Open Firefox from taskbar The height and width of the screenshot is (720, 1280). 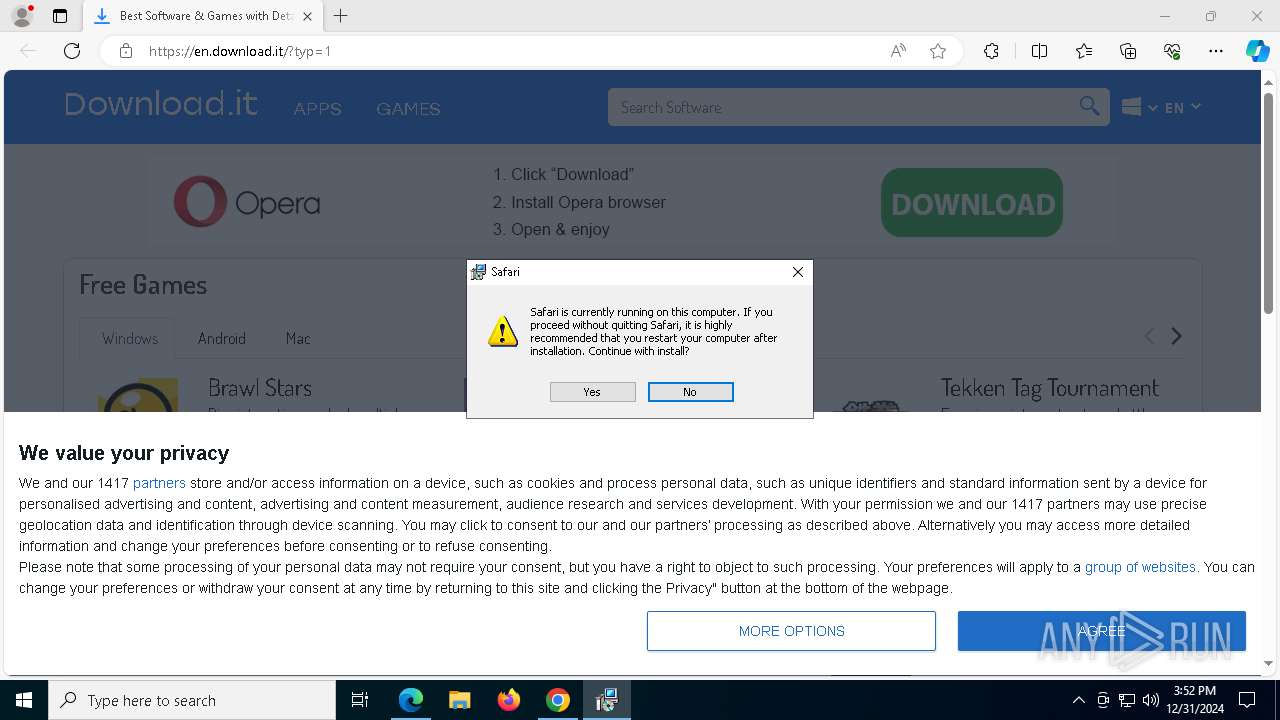(509, 700)
